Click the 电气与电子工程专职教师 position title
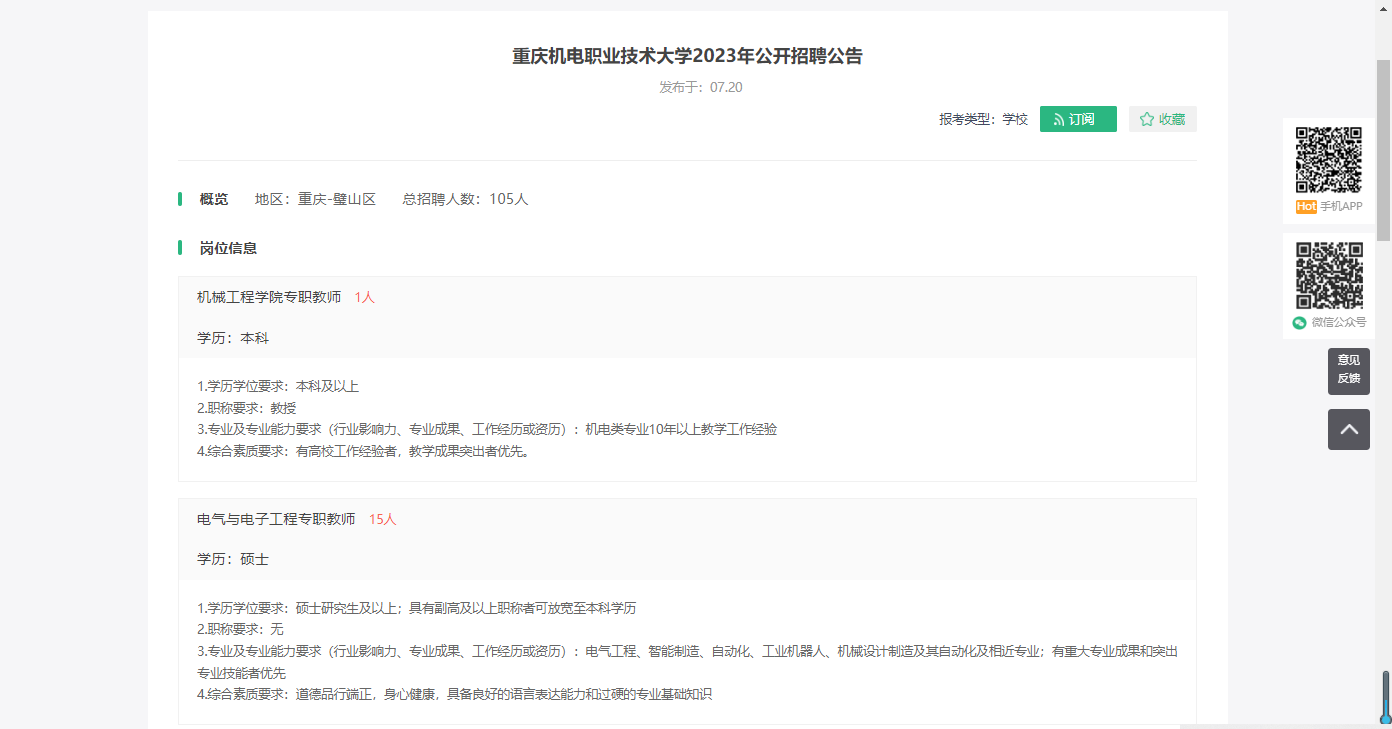1392x729 pixels. coord(276,519)
